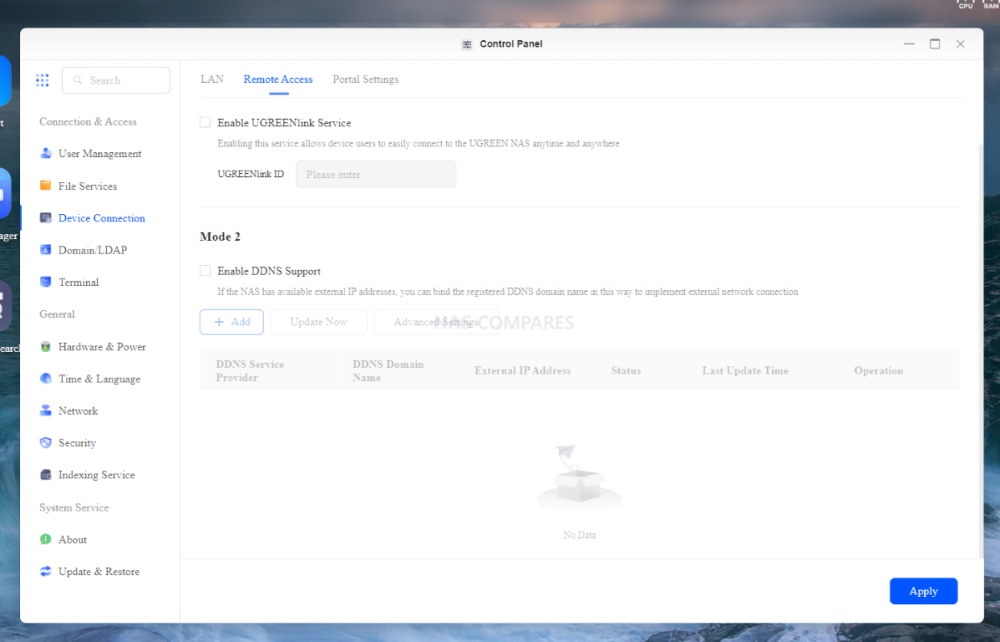Enable UGREENlink Service checkbox
Viewport: 1000px width, 642px height.
(206, 123)
